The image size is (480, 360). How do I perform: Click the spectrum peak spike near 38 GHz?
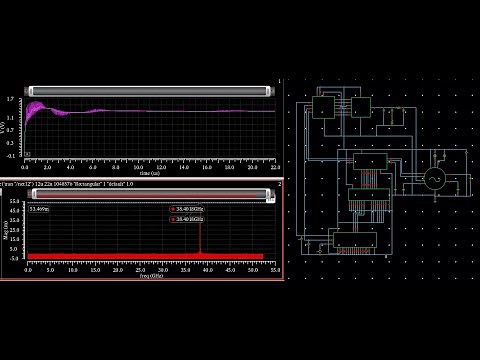click(x=200, y=237)
